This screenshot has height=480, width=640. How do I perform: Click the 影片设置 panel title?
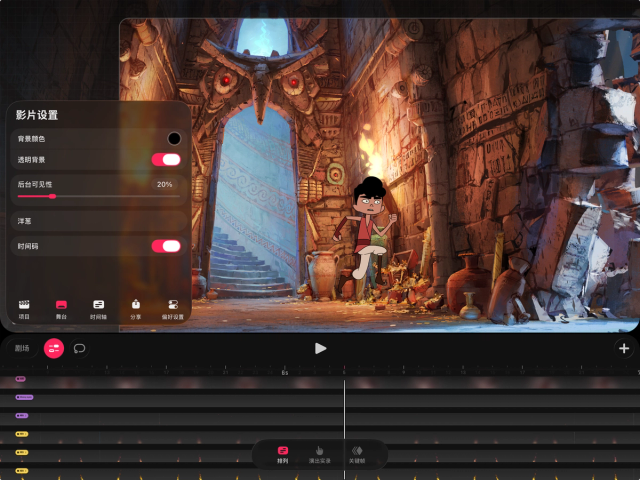click(37, 115)
